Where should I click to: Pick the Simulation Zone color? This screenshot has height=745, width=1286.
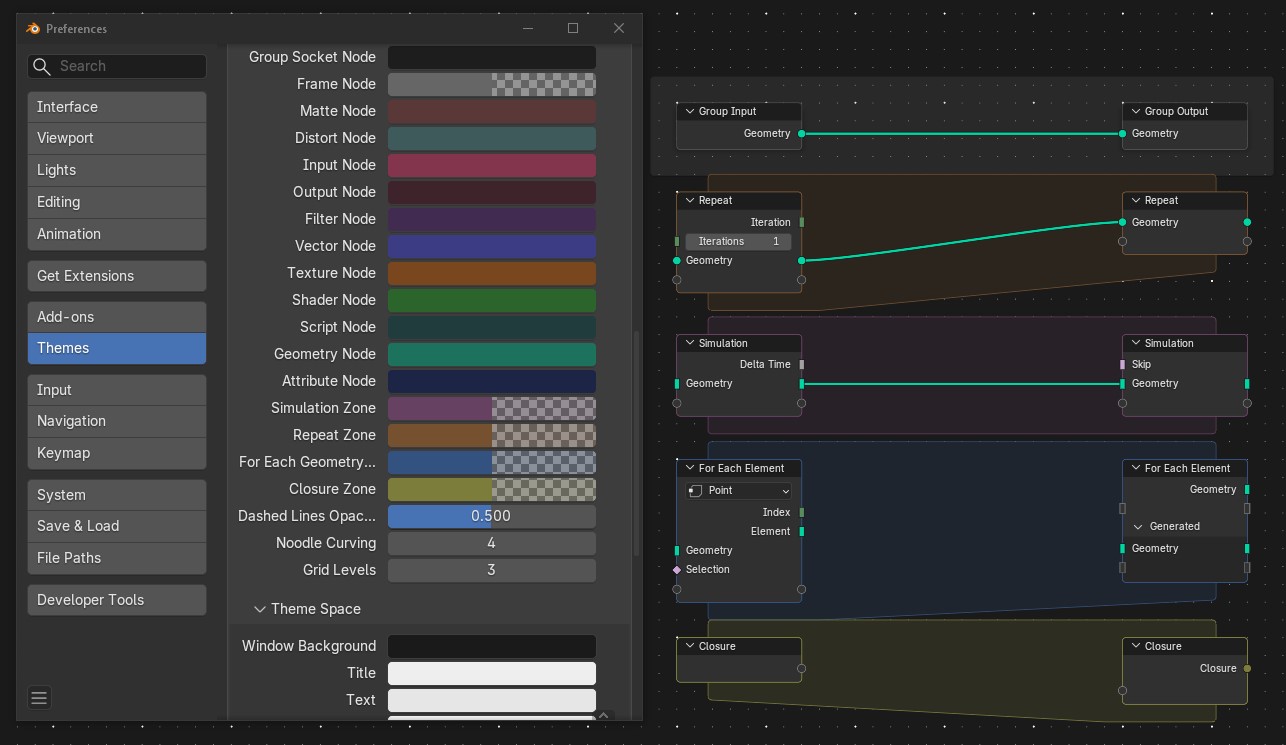coord(492,408)
